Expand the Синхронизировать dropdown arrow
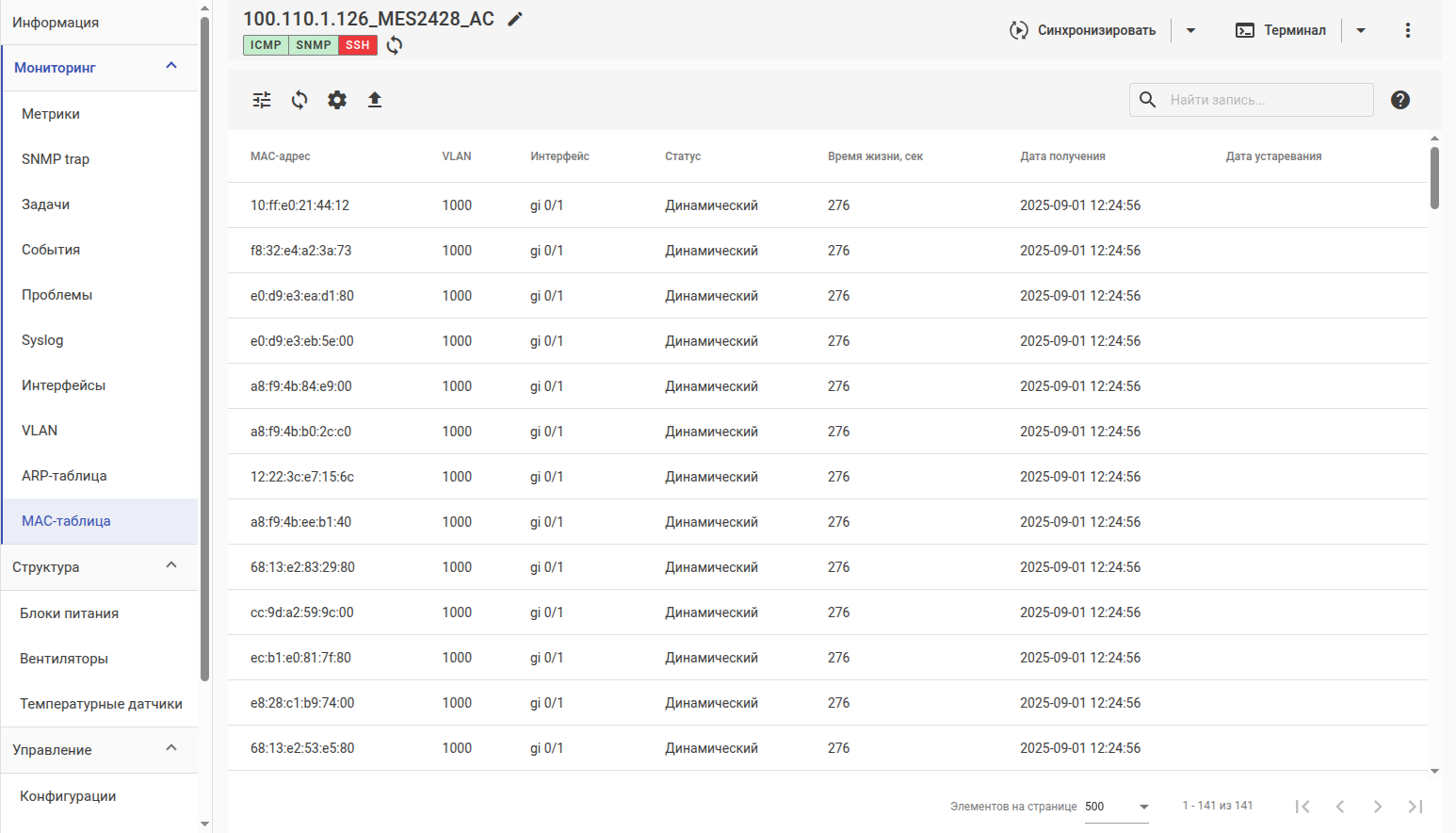The height and width of the screenshot is (833, 1456). tap(1191, 30)
